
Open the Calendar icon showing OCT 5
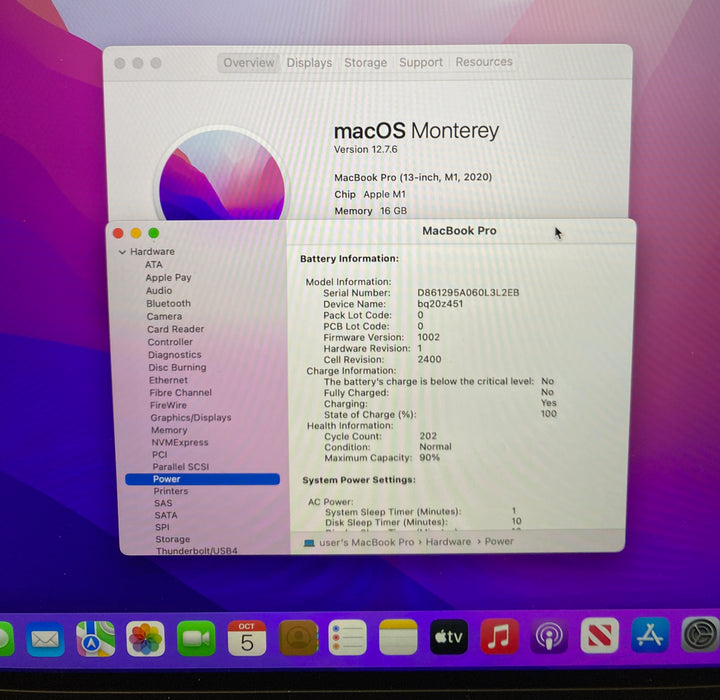tap(247, 638)
